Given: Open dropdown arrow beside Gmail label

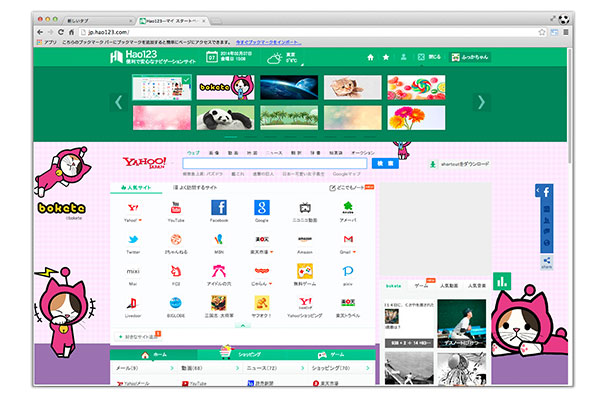Looking at the screenshot, I should point(354,252).
